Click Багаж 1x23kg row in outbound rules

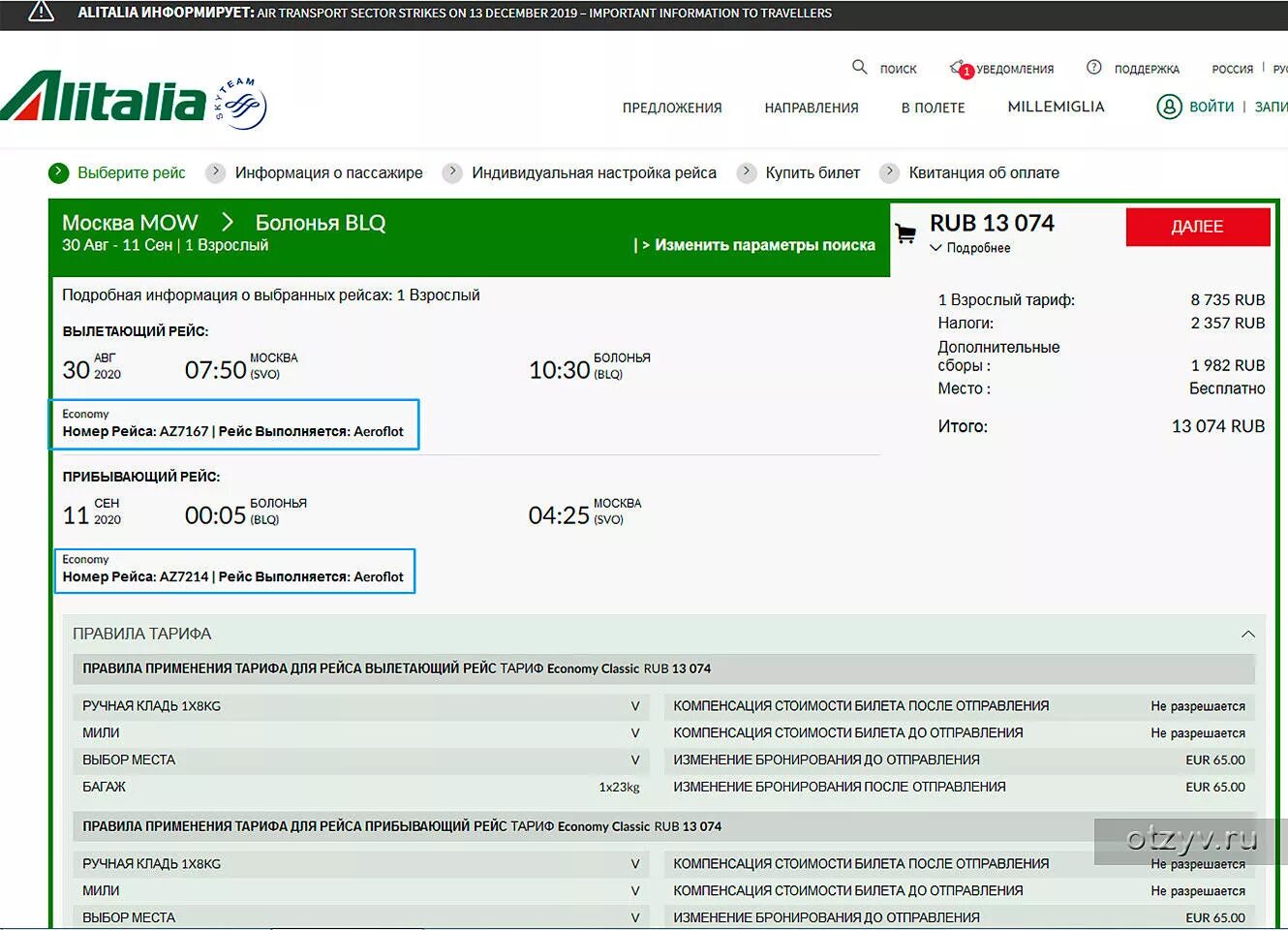(x=361, y=787)
